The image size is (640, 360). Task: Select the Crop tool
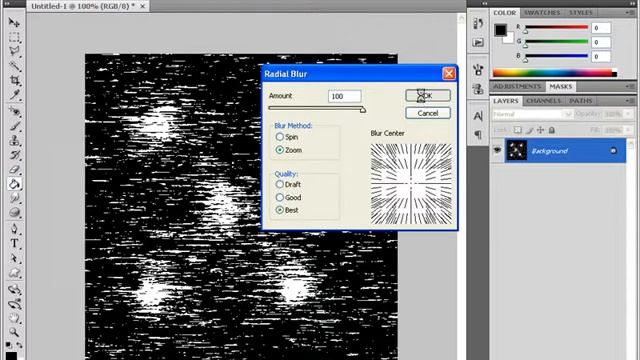[14, 80]
